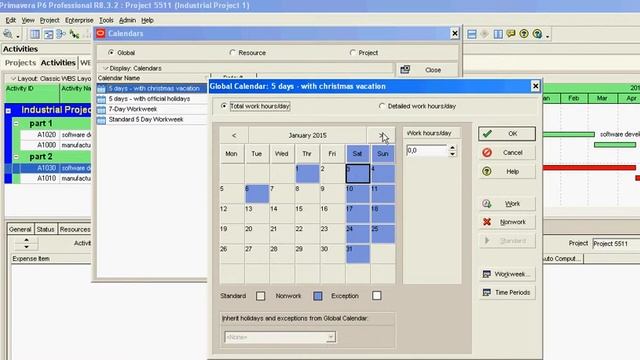
Task: Click calendar icon of '5 days - with official holidays'
Action: [101, 99]
